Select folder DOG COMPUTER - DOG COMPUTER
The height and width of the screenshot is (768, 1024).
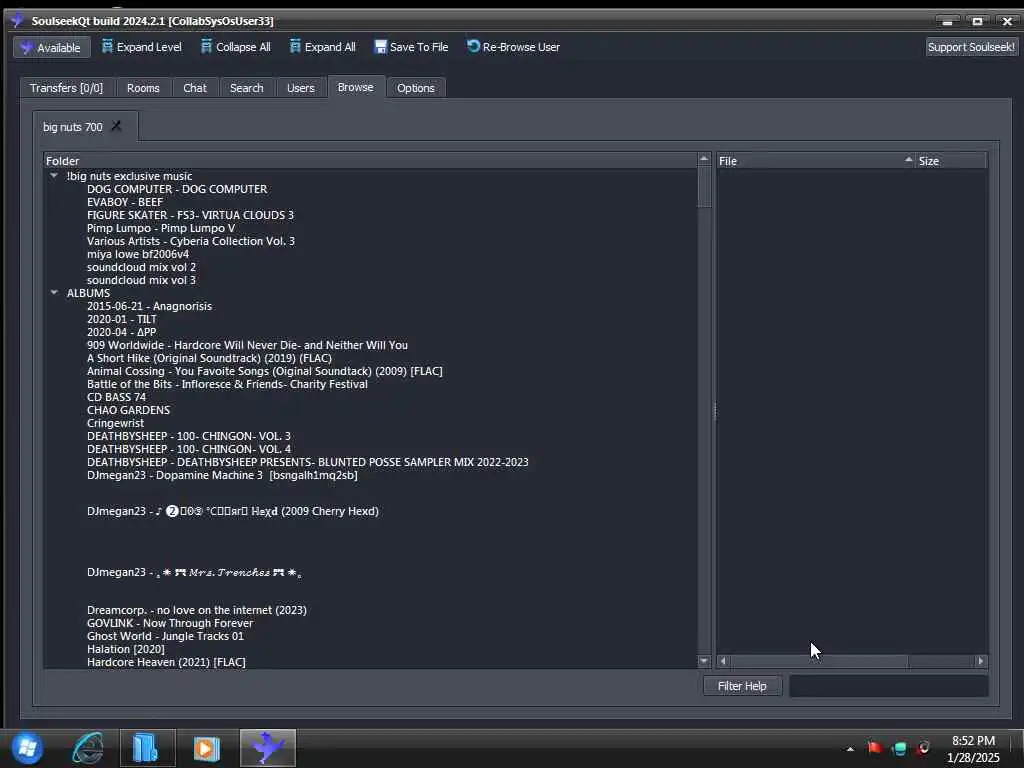pos(177,189)
